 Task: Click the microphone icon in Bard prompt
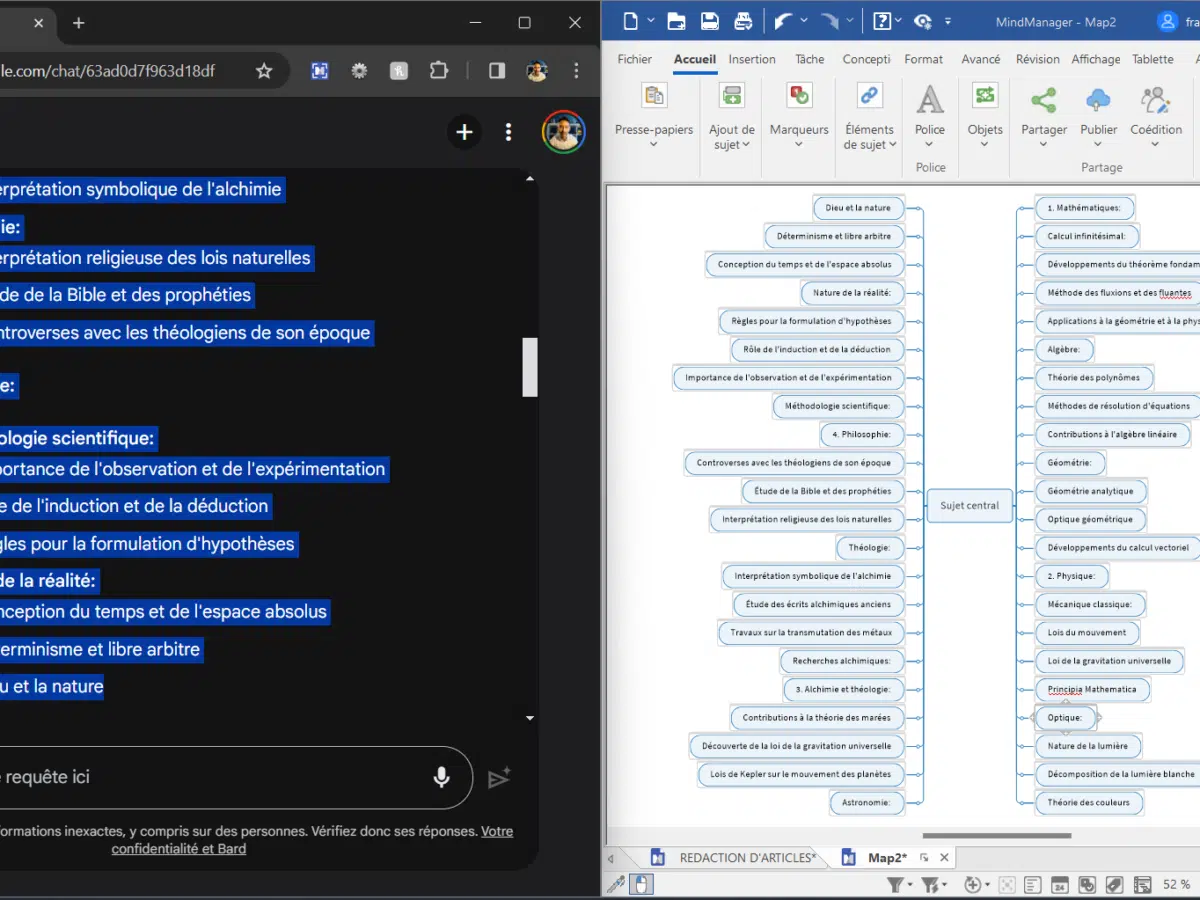pyautogui.click(x=441, y=777)
